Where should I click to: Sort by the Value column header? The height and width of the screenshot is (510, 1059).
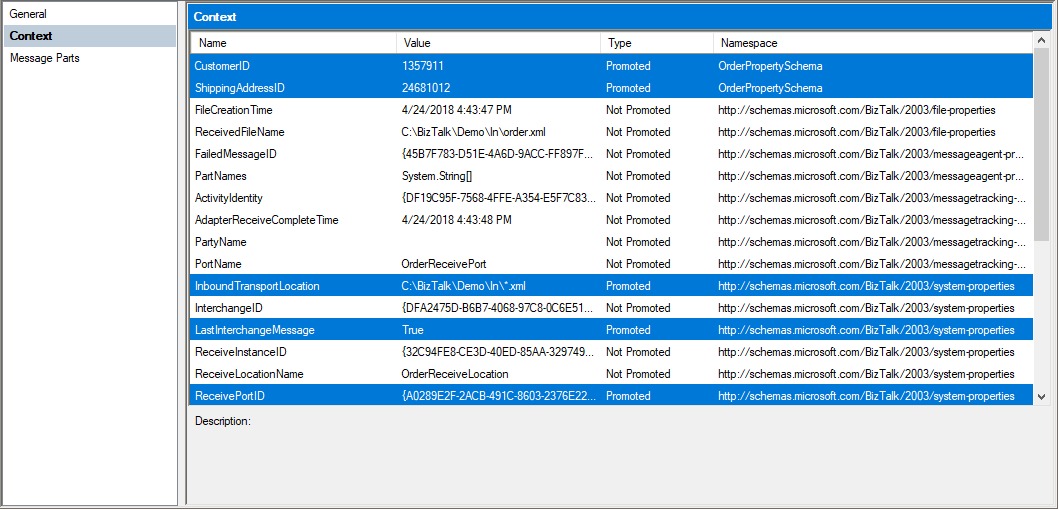point(498,43)
